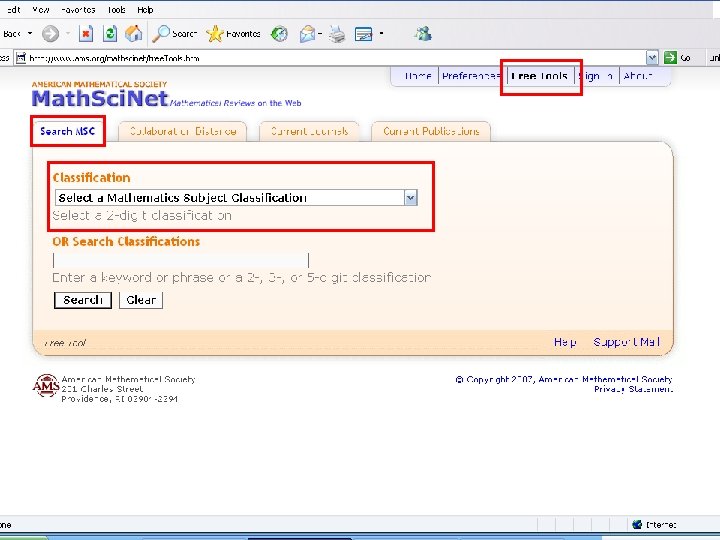
Task: Open the Free Tools link
Action: (x=540, y=76)
